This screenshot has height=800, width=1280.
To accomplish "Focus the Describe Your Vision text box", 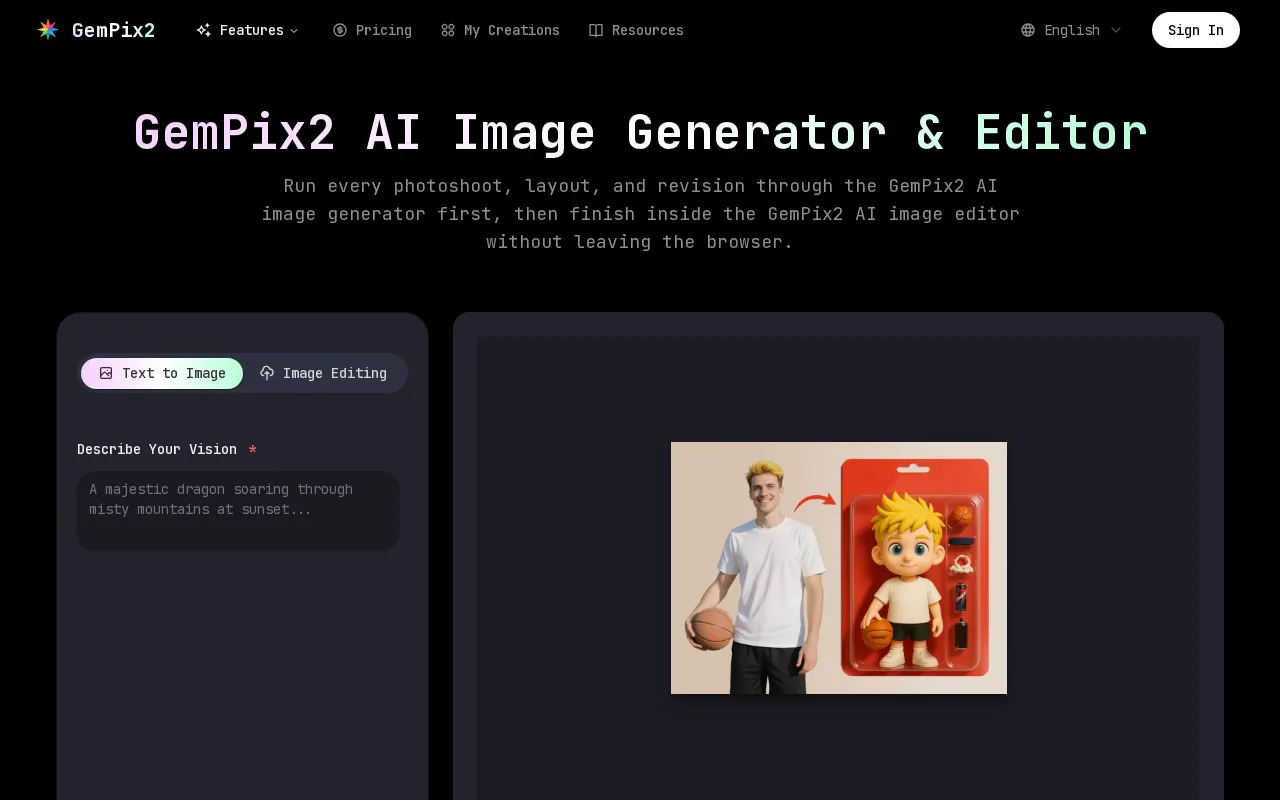I will coord(238,510).
